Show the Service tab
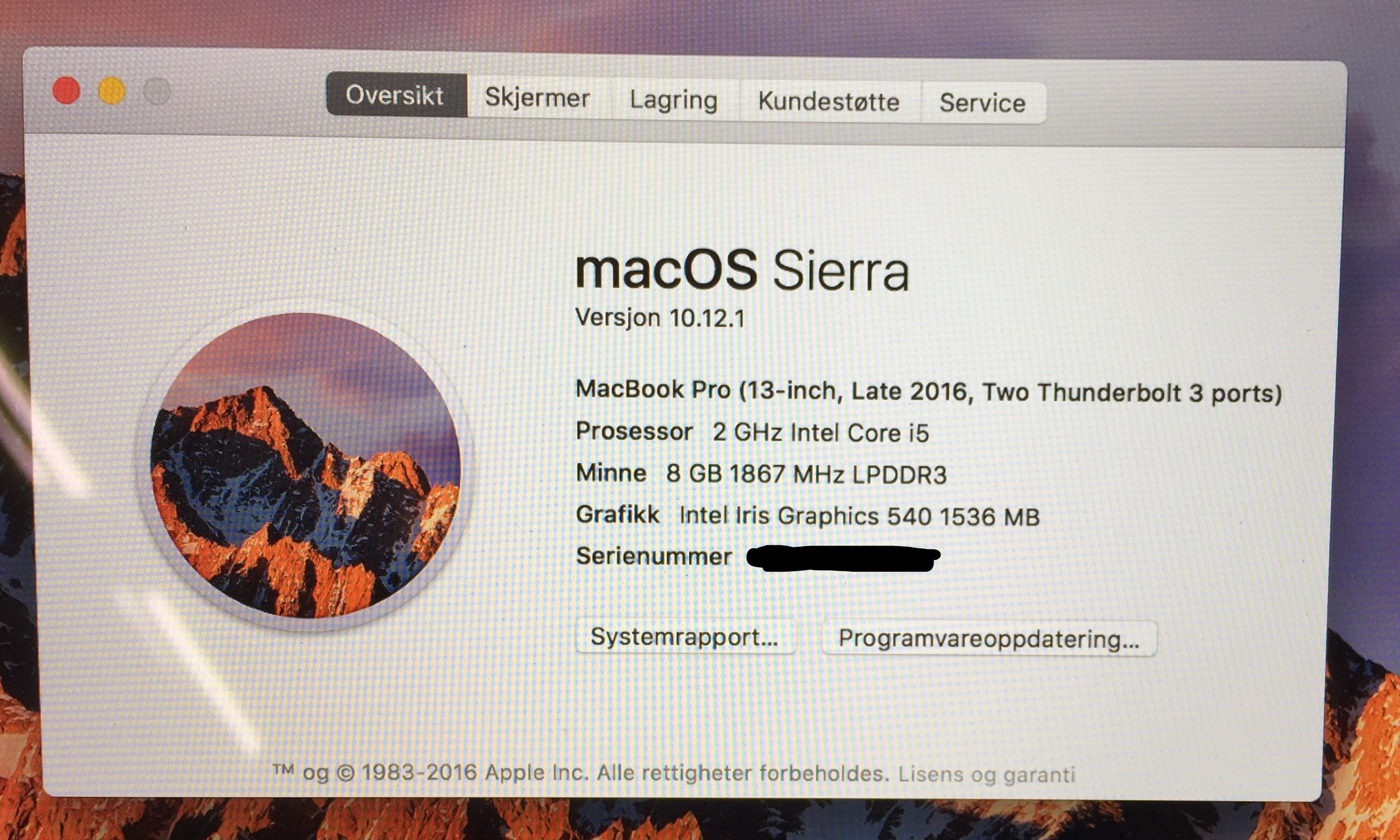 coord(983,103)
